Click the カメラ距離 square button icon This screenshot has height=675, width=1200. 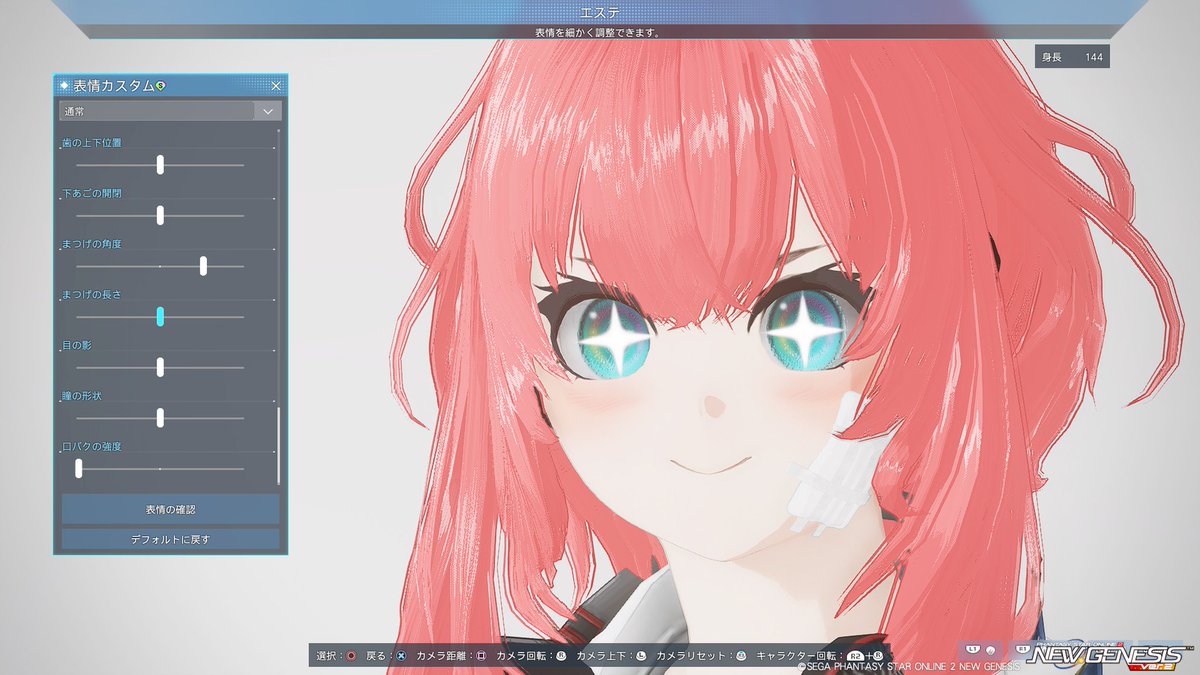coord(481,656)
